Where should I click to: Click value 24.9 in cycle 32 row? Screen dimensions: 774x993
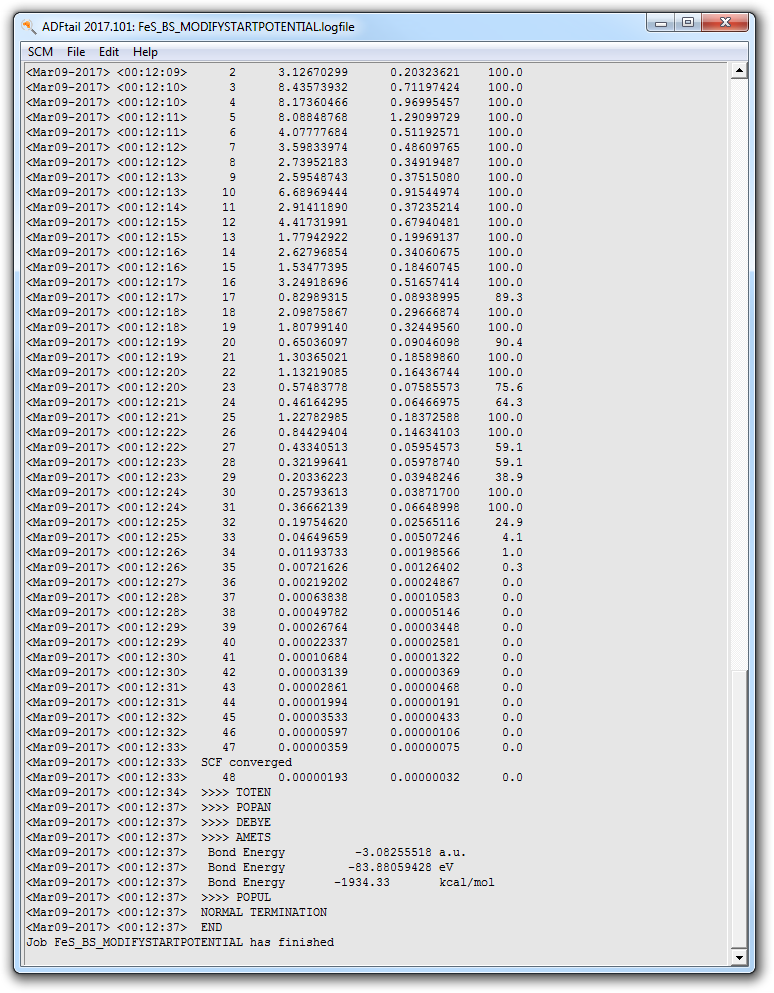click(x=509, y=522)
